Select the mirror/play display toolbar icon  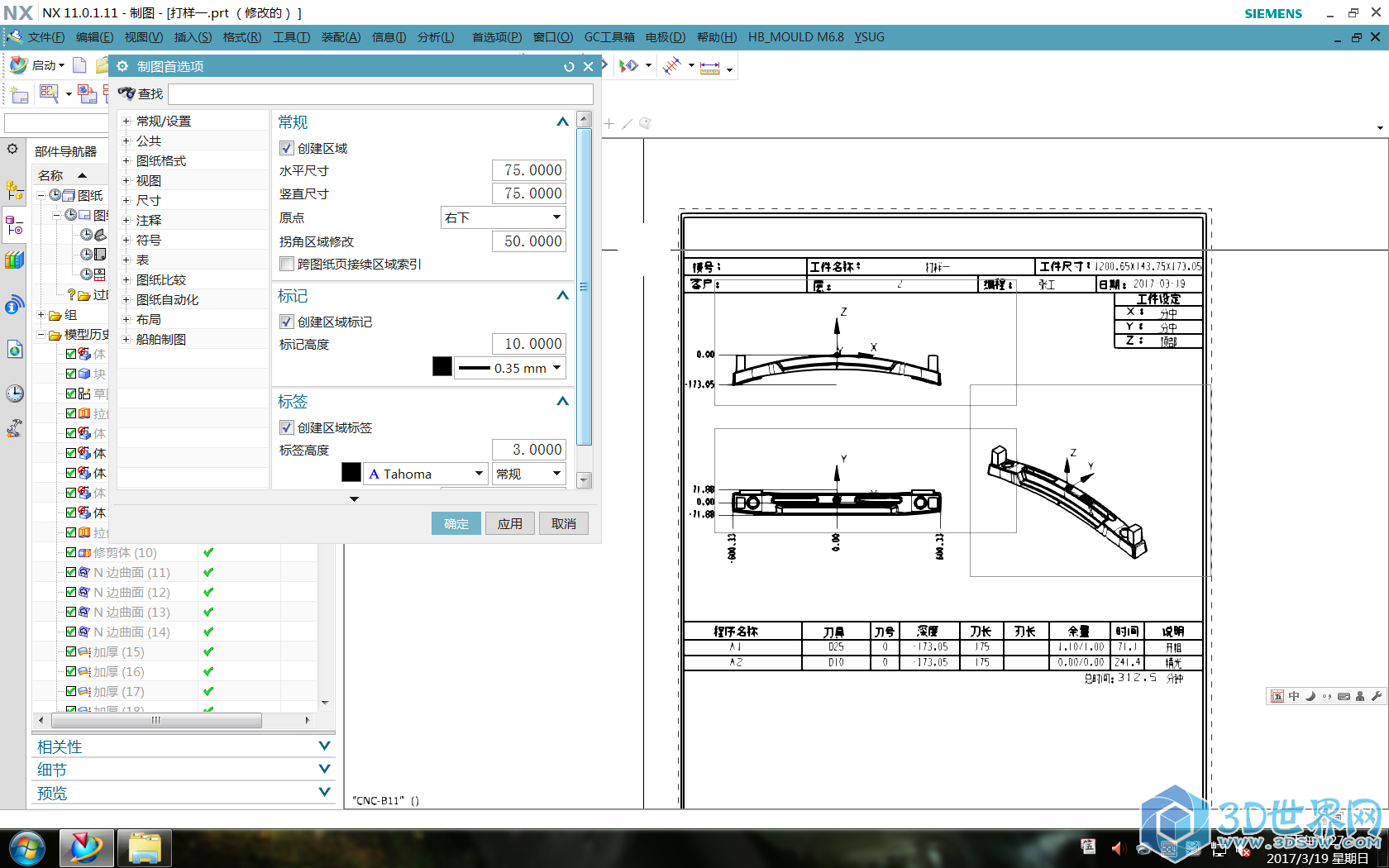[x=629, y=65]
